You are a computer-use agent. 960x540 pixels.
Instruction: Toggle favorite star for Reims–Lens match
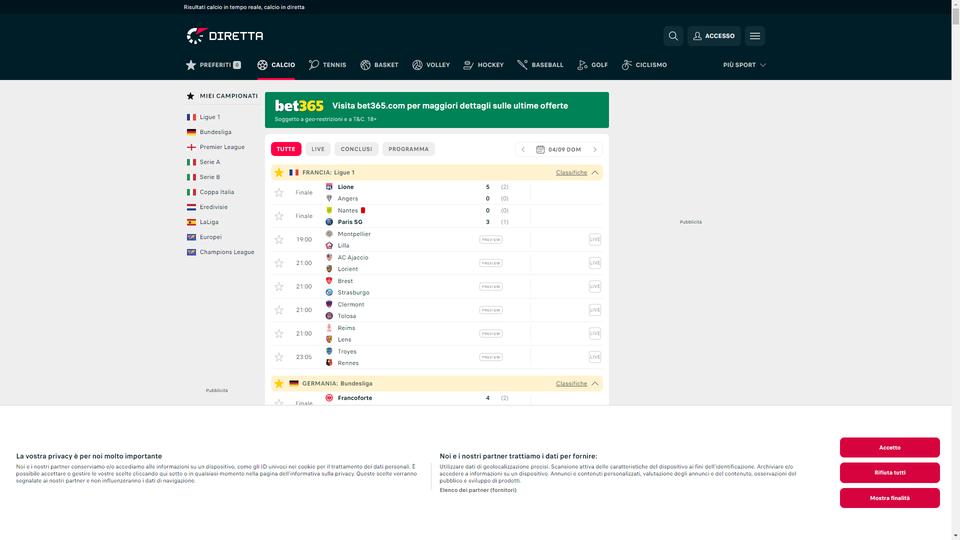[x=279, y=334]
